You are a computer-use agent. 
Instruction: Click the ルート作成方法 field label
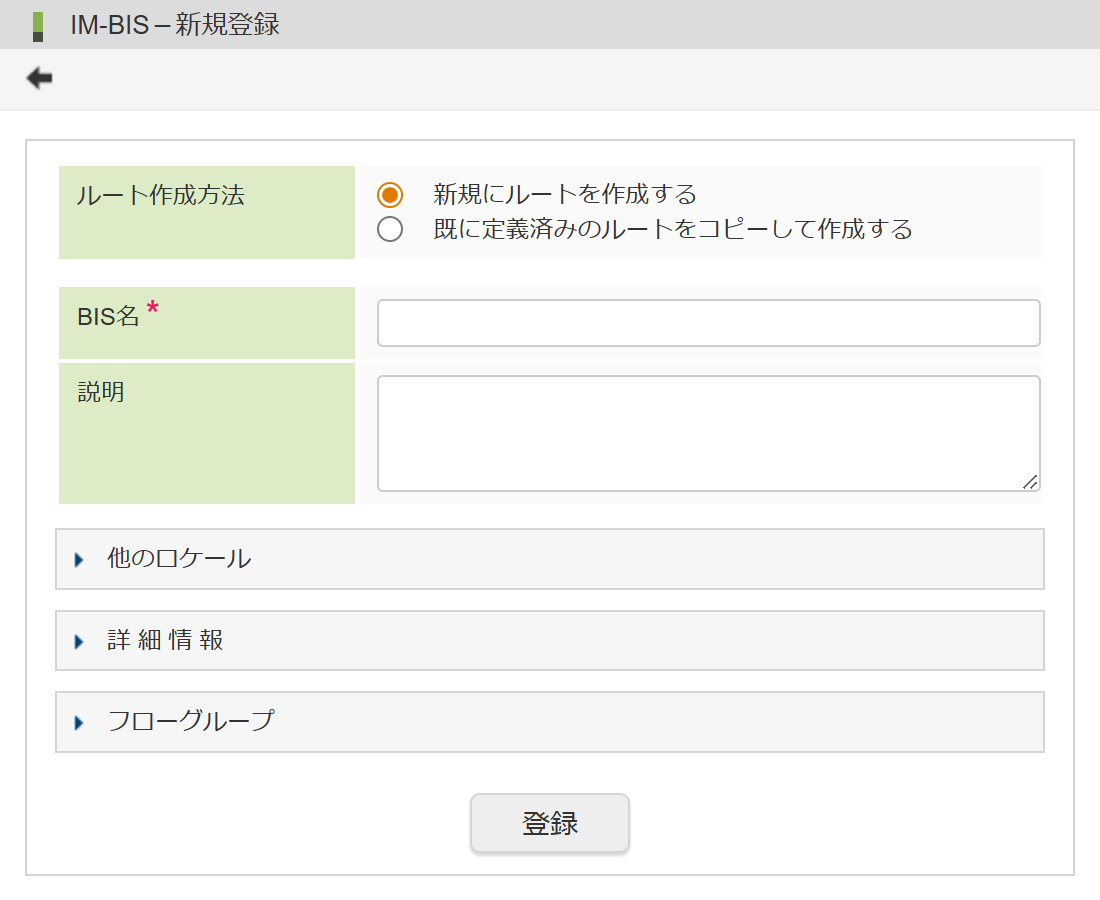[x=160, y=196]
